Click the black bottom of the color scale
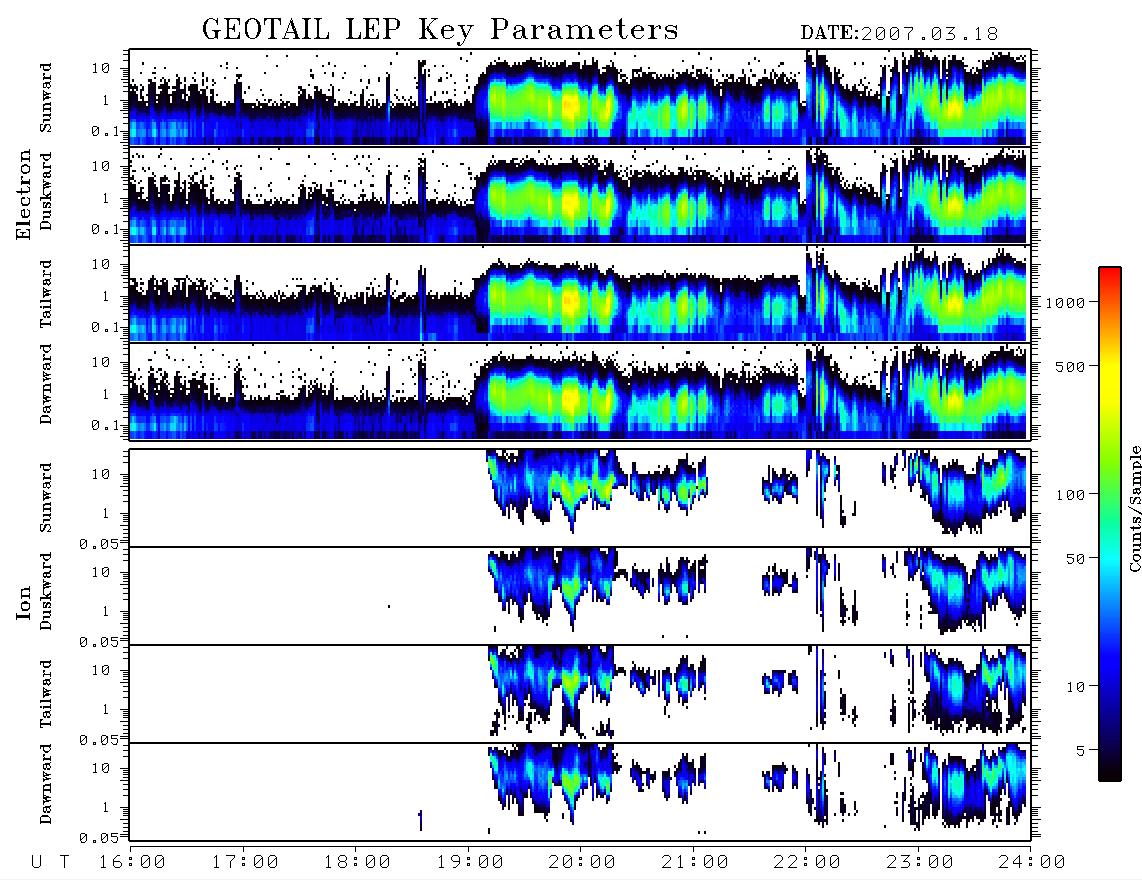Viewport: 1142px width, 880px height. [x=1110, y=772]
